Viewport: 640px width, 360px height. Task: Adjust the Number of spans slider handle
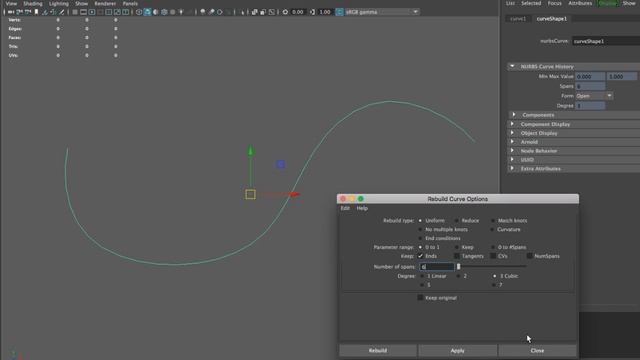click(458, 267)
